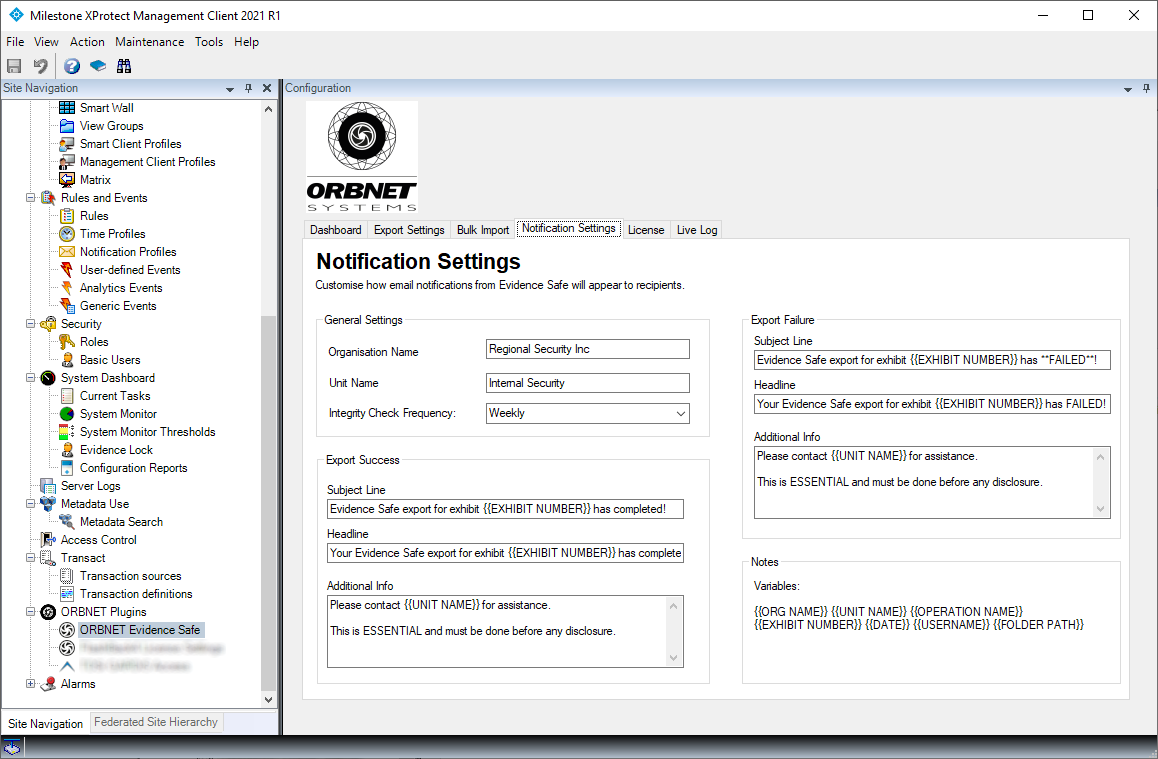
Task: Click the Notification Profiles envelope icon
Action: pos(67,252)
